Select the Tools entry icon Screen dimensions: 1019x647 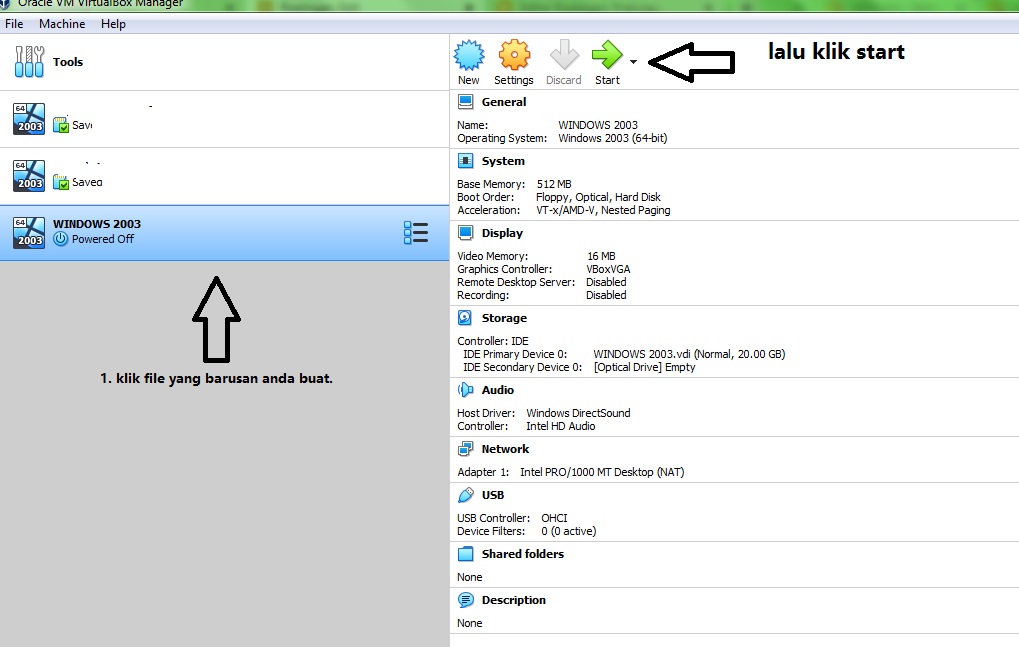(29, 62)
